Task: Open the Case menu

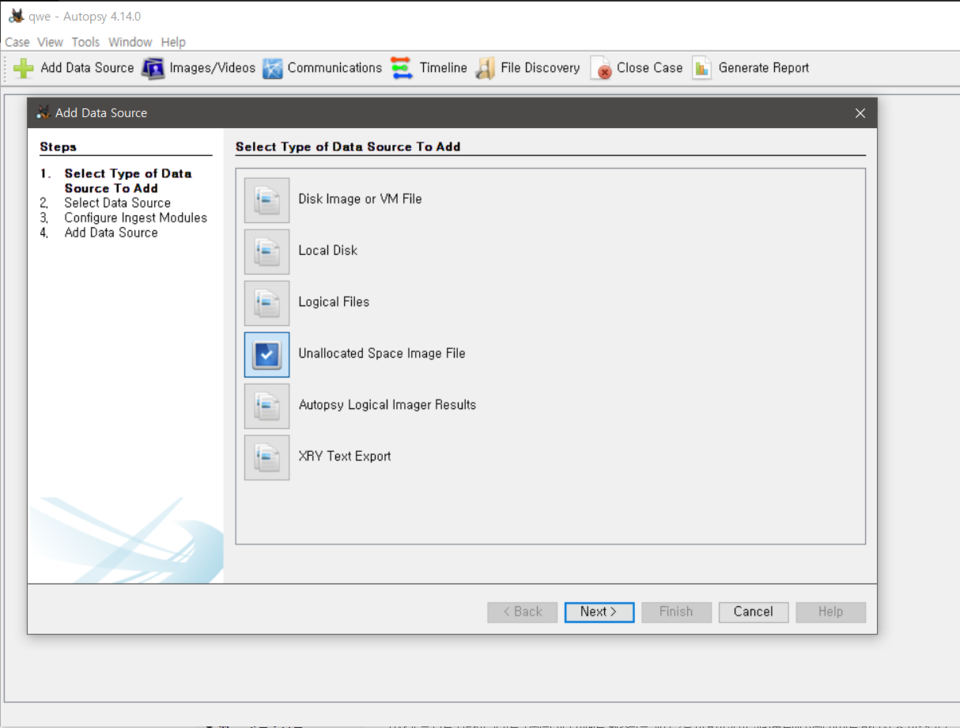Action: 17,42
